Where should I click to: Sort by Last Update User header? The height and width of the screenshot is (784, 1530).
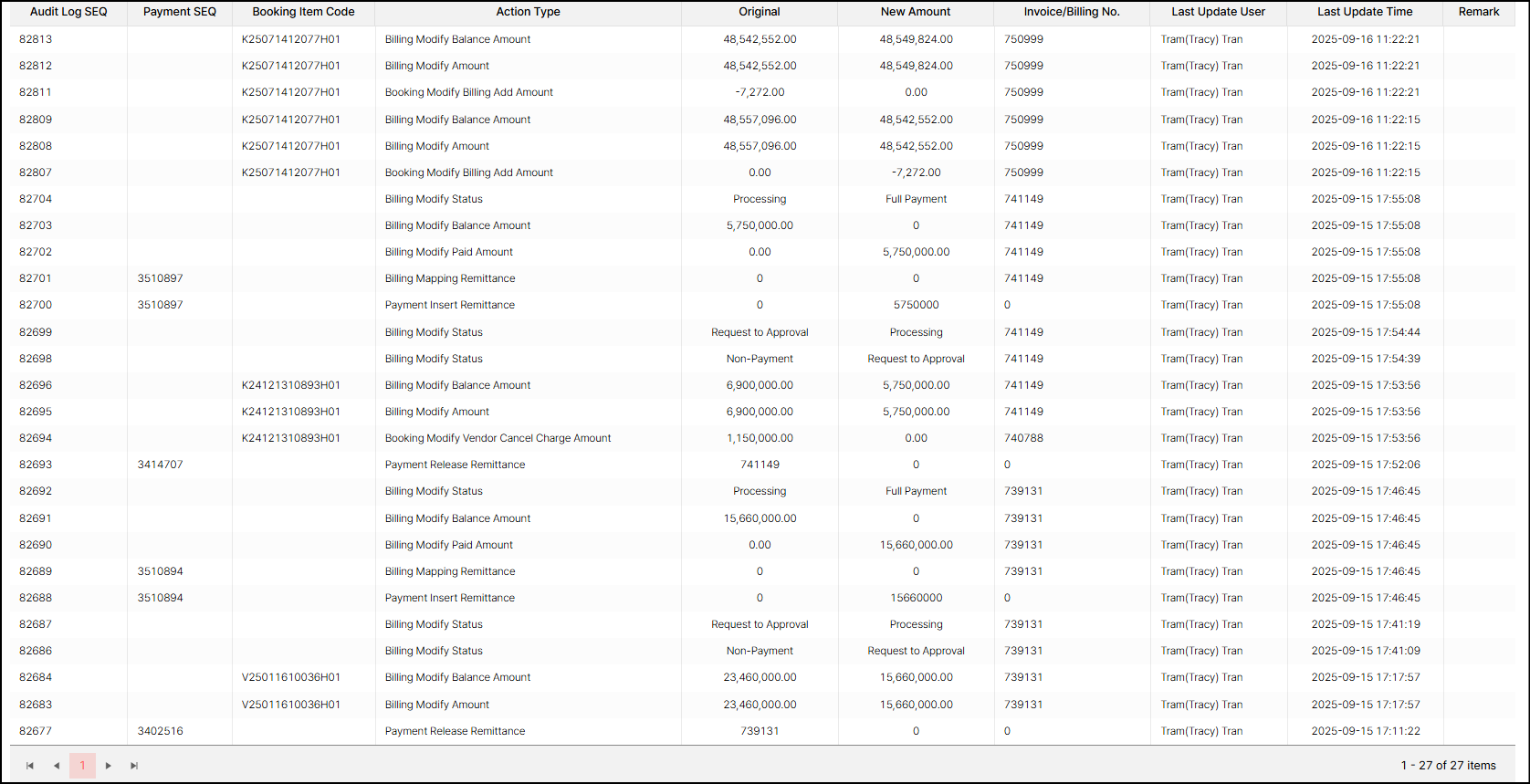click(x=1219, y=12)
